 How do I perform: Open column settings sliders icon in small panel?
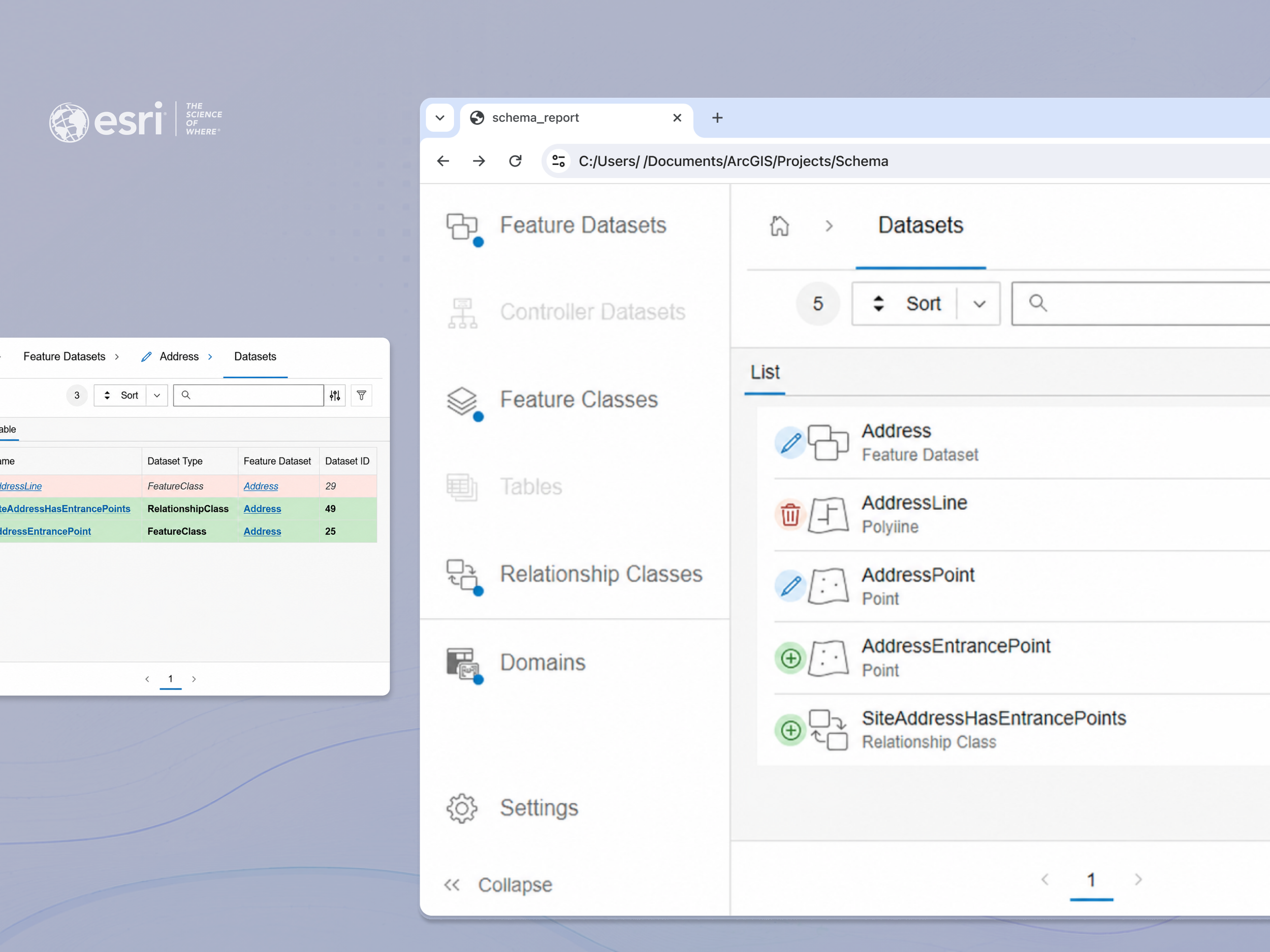coord(335,396)
